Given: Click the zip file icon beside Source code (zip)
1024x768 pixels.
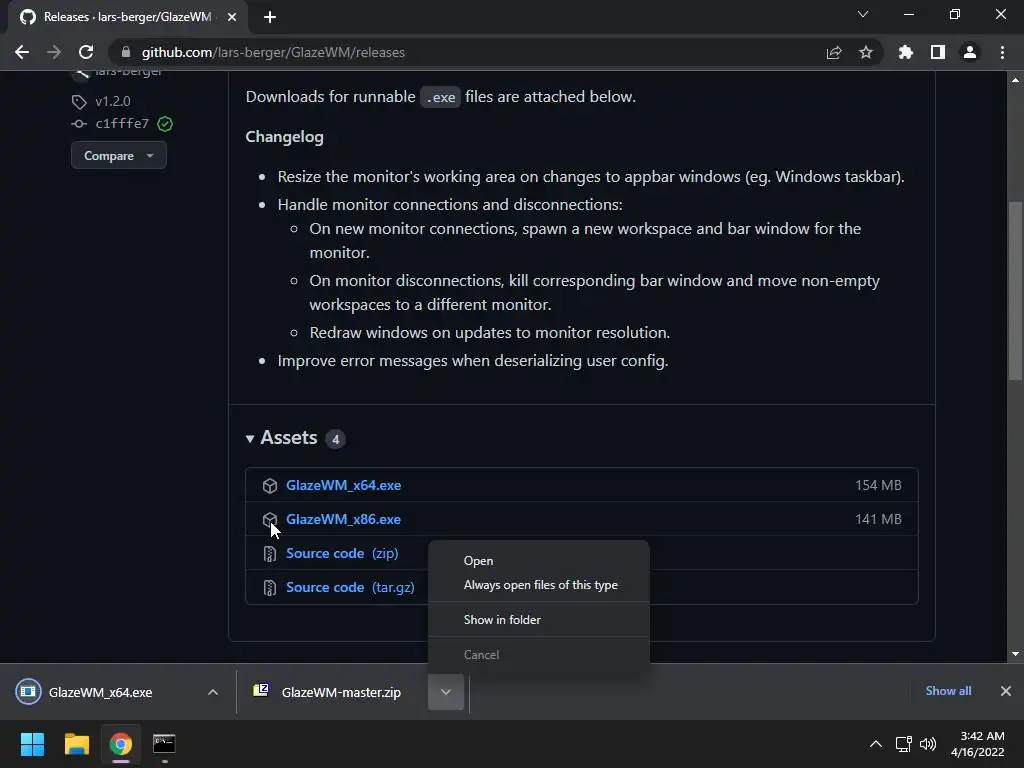Looking at the screenshot, I should pyautogui.click(x=270, y=554).
